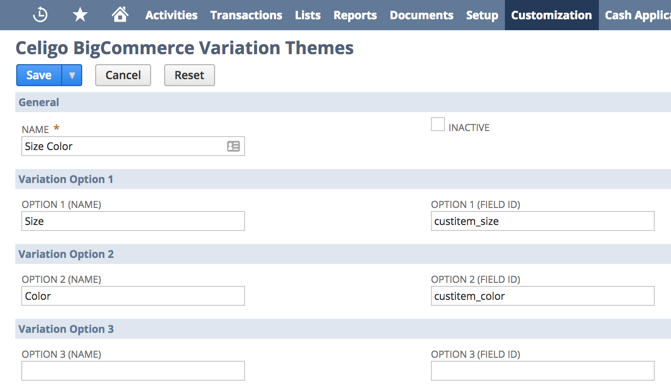The height and width of the screenshot is (388, 671).
Task: Click the OPTION 2 (NAME) label
Action: (62, 279)
